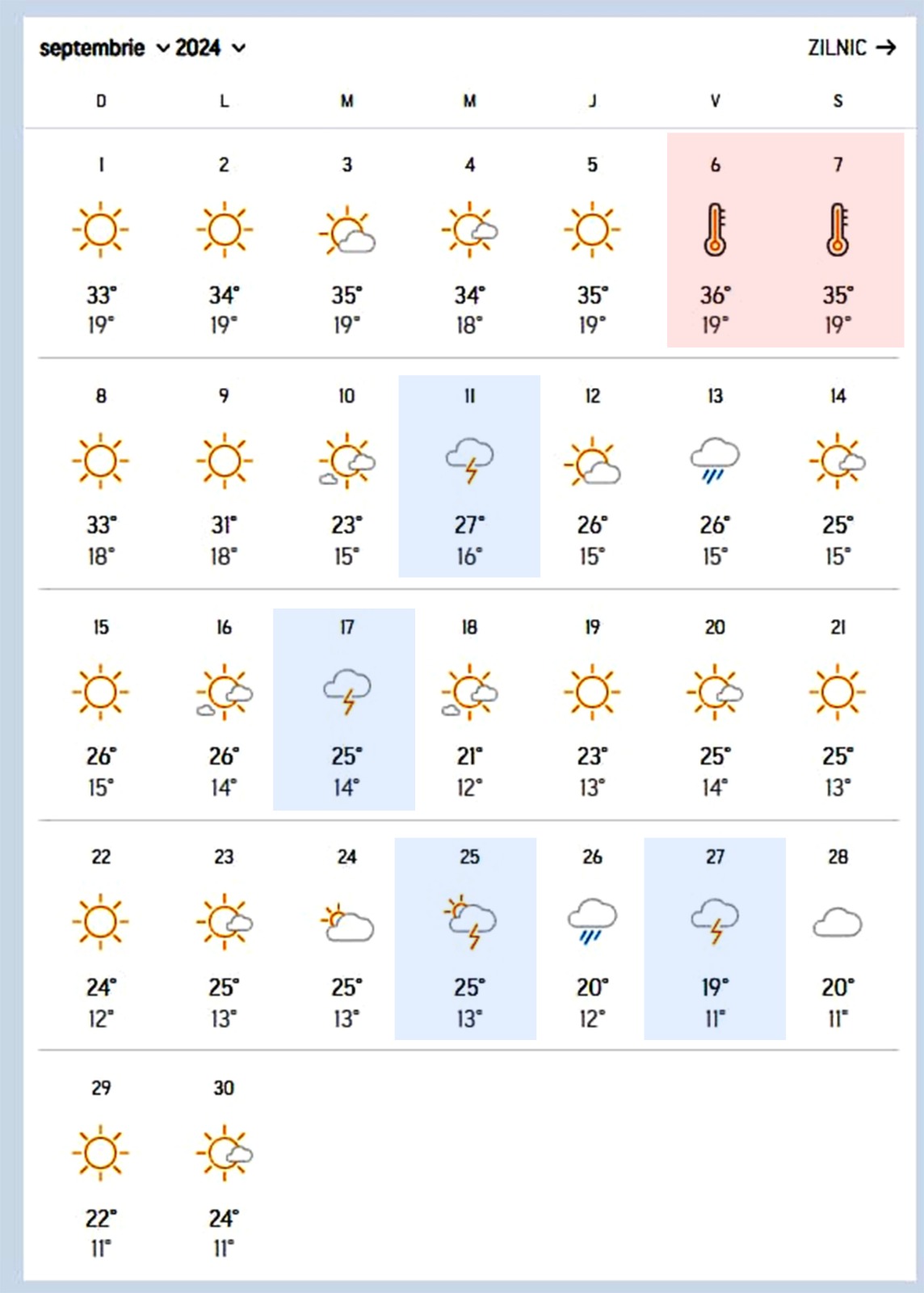Click the rain cloud icon on day 13
This screenshot has width=924, height=1293.
pos(715,461)
